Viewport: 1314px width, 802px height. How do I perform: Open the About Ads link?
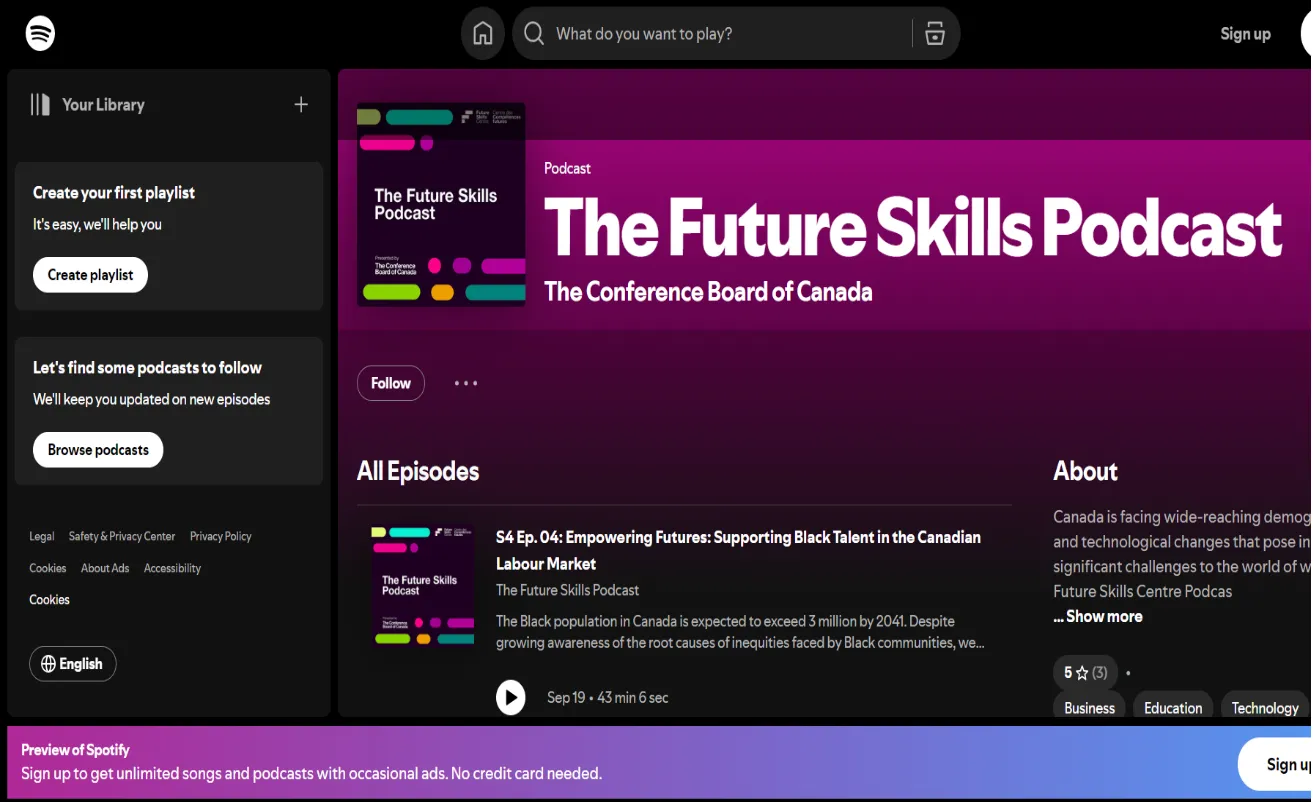coord(105,569)
